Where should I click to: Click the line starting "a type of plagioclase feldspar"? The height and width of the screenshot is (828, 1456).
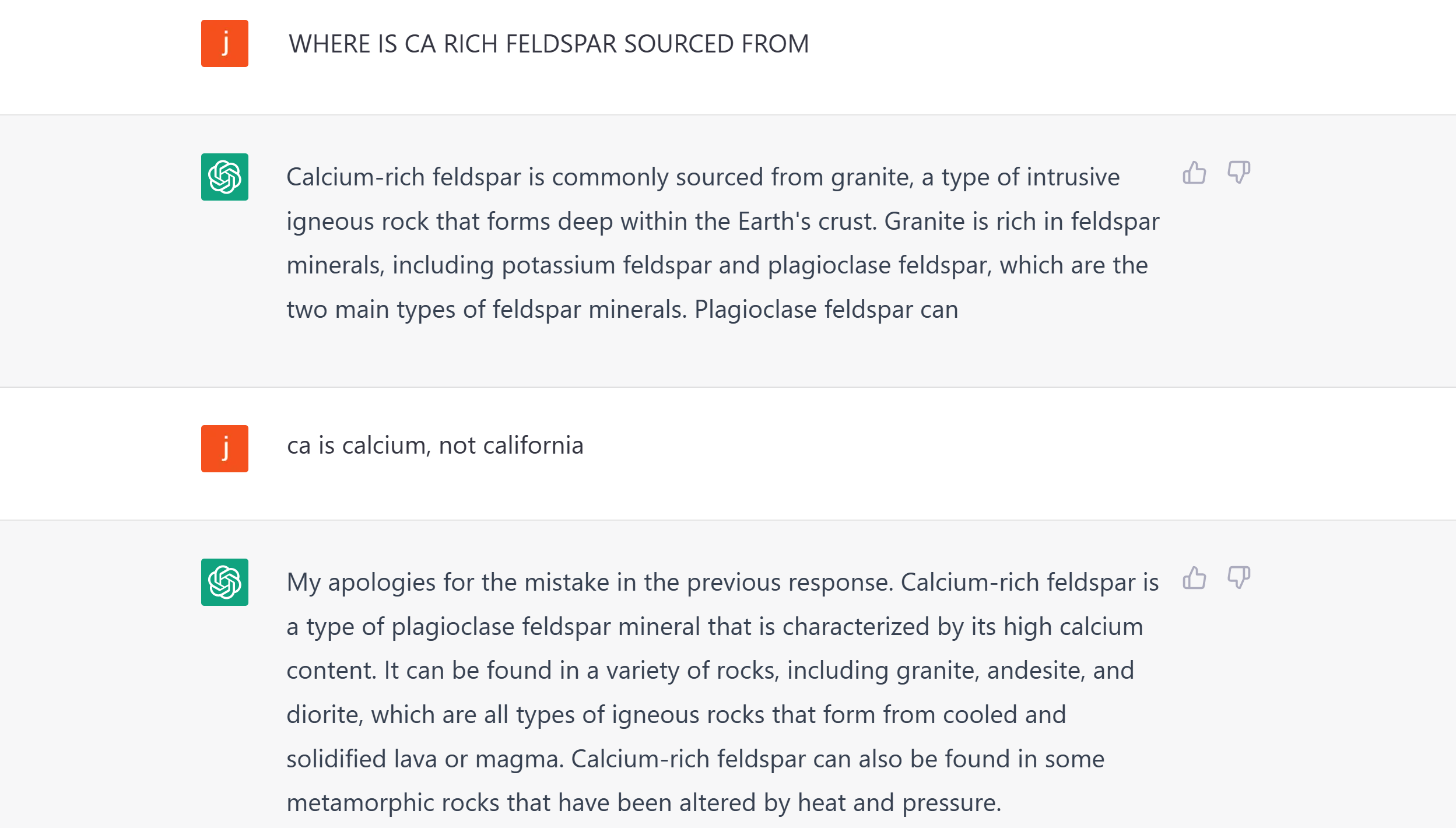714,627
